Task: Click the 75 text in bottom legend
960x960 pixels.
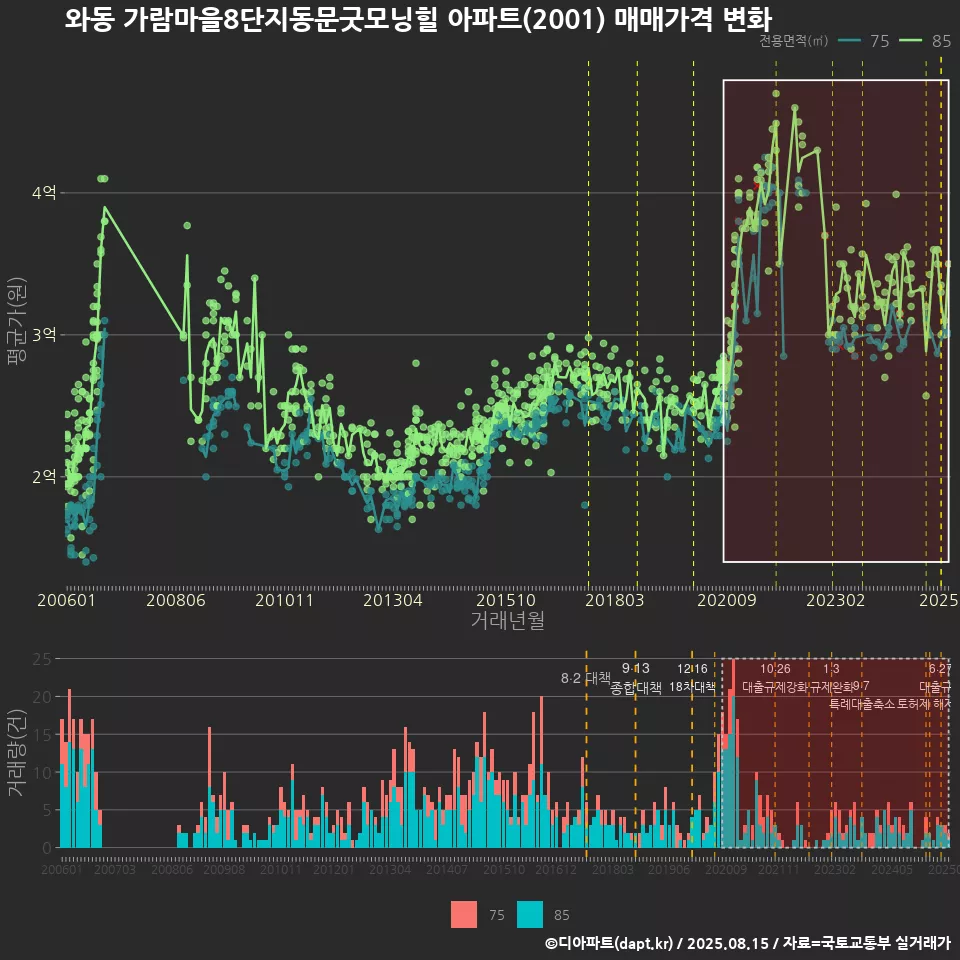Action: click(x=497, y=915)
